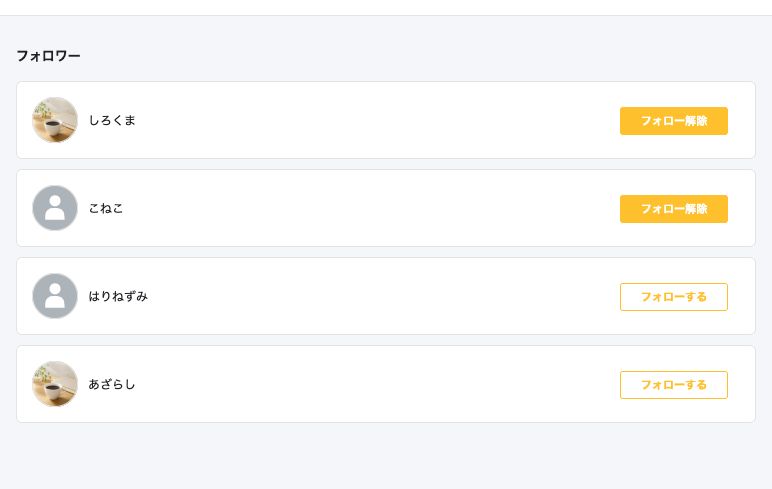Screen dimensions: 772x489
Task: Click empty gray area below the follower list
Action: tap(386, 456)
